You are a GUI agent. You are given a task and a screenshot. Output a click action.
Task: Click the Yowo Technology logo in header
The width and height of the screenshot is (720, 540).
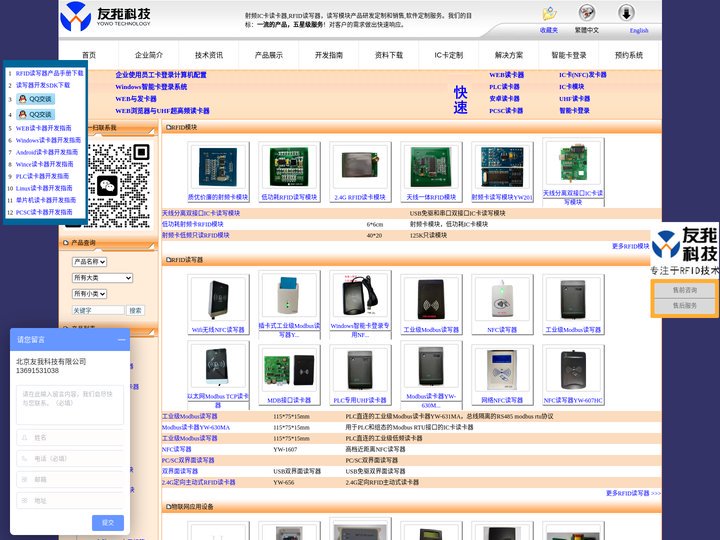[106, 17]
